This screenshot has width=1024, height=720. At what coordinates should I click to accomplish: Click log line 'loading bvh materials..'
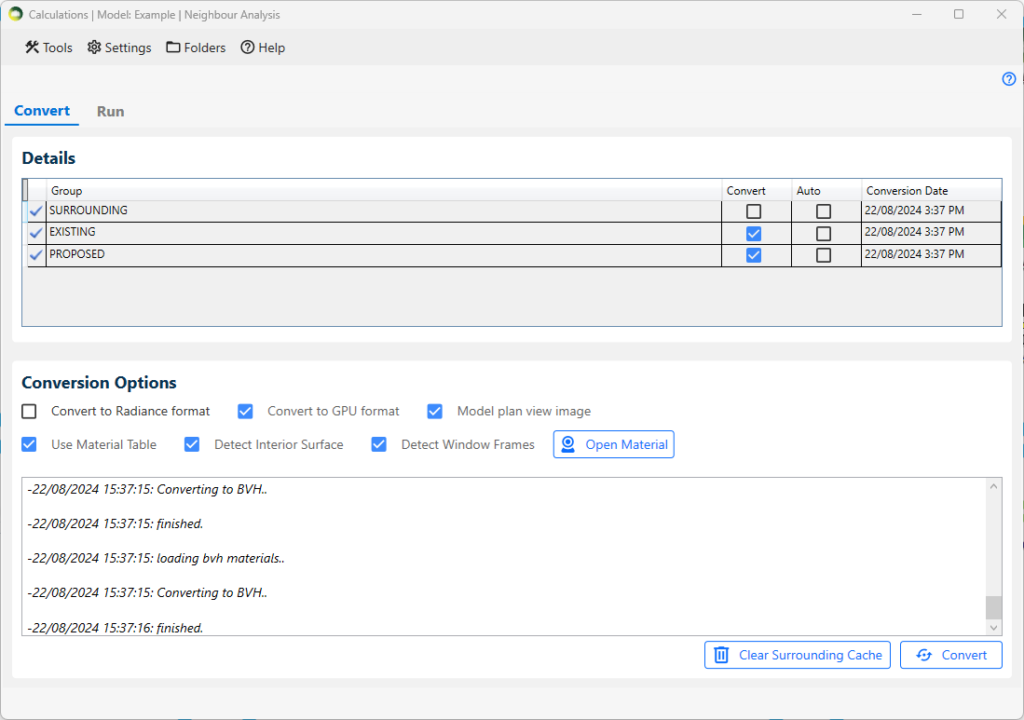(x=156, y=559)
